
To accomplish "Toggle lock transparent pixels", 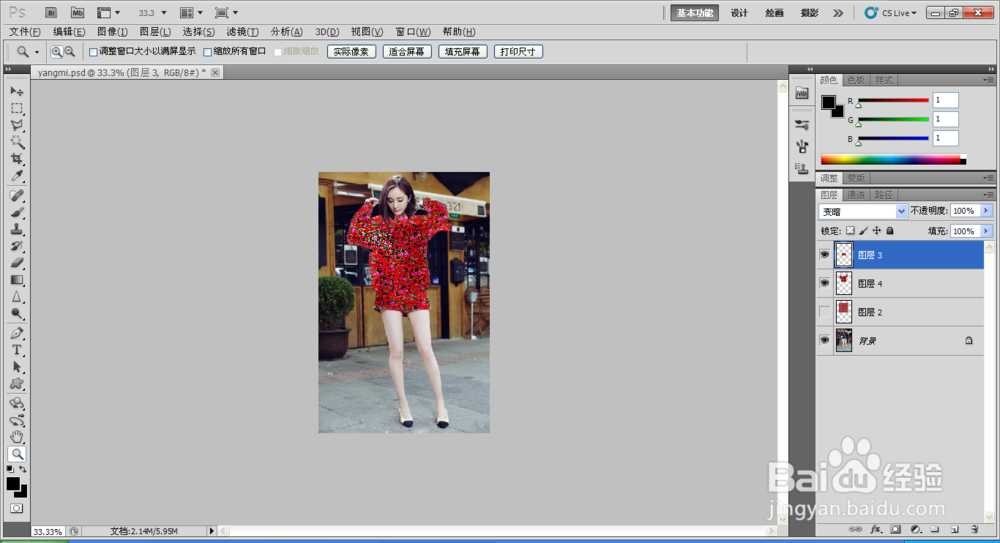I will [850, 230].
